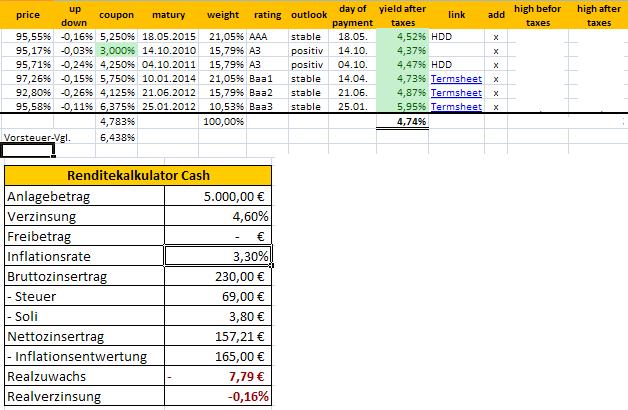628x410 pixels.
Task: Click the coupon column header
Action: point(116,17)
